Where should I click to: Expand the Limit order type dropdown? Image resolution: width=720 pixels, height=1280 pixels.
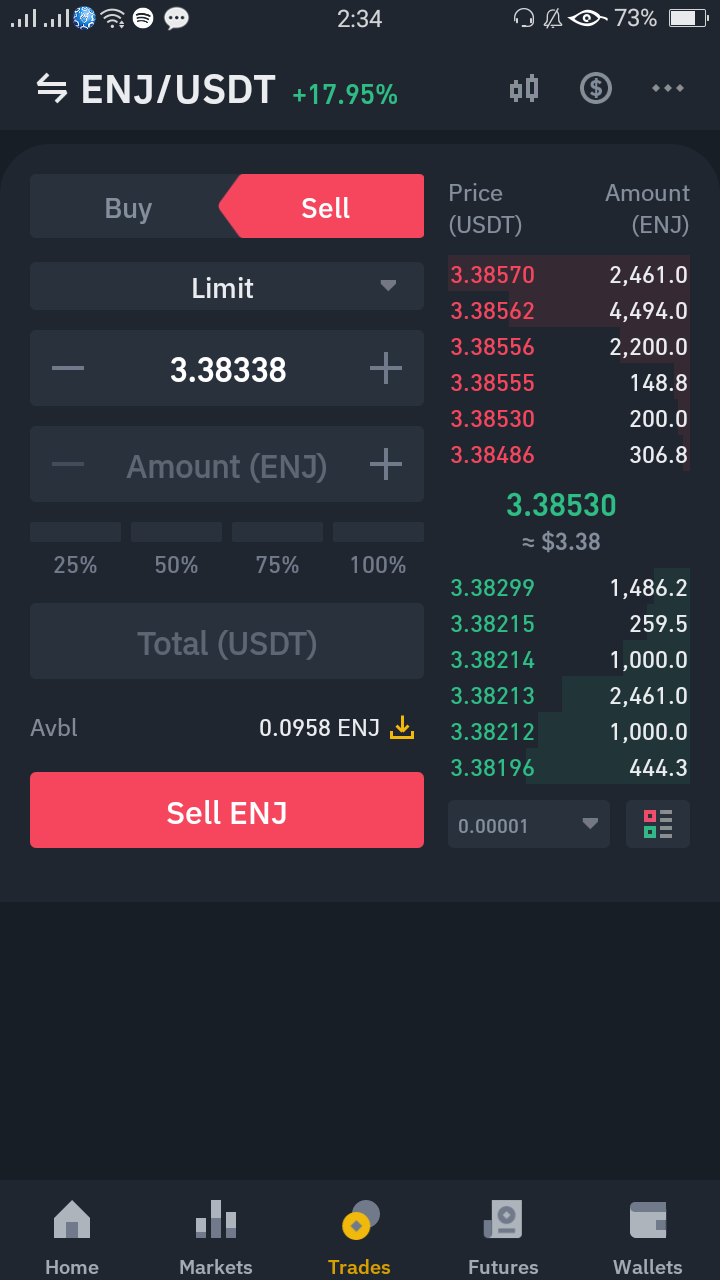point(227,287)
